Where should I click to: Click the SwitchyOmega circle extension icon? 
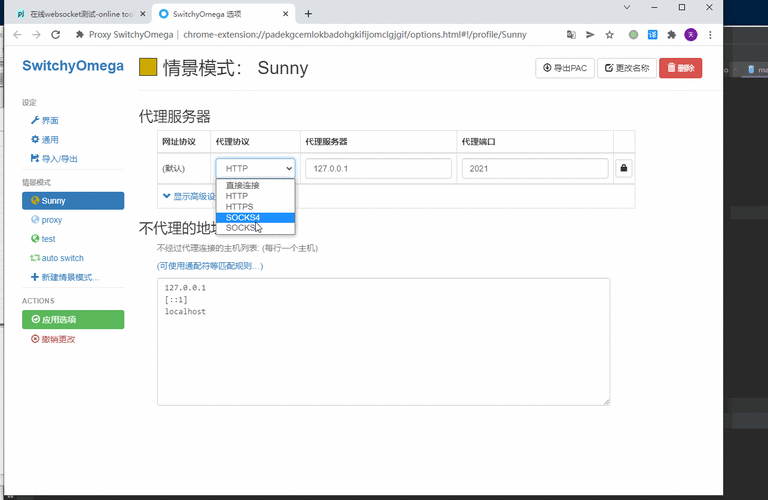pyautogui.click(x=633, y=35)
